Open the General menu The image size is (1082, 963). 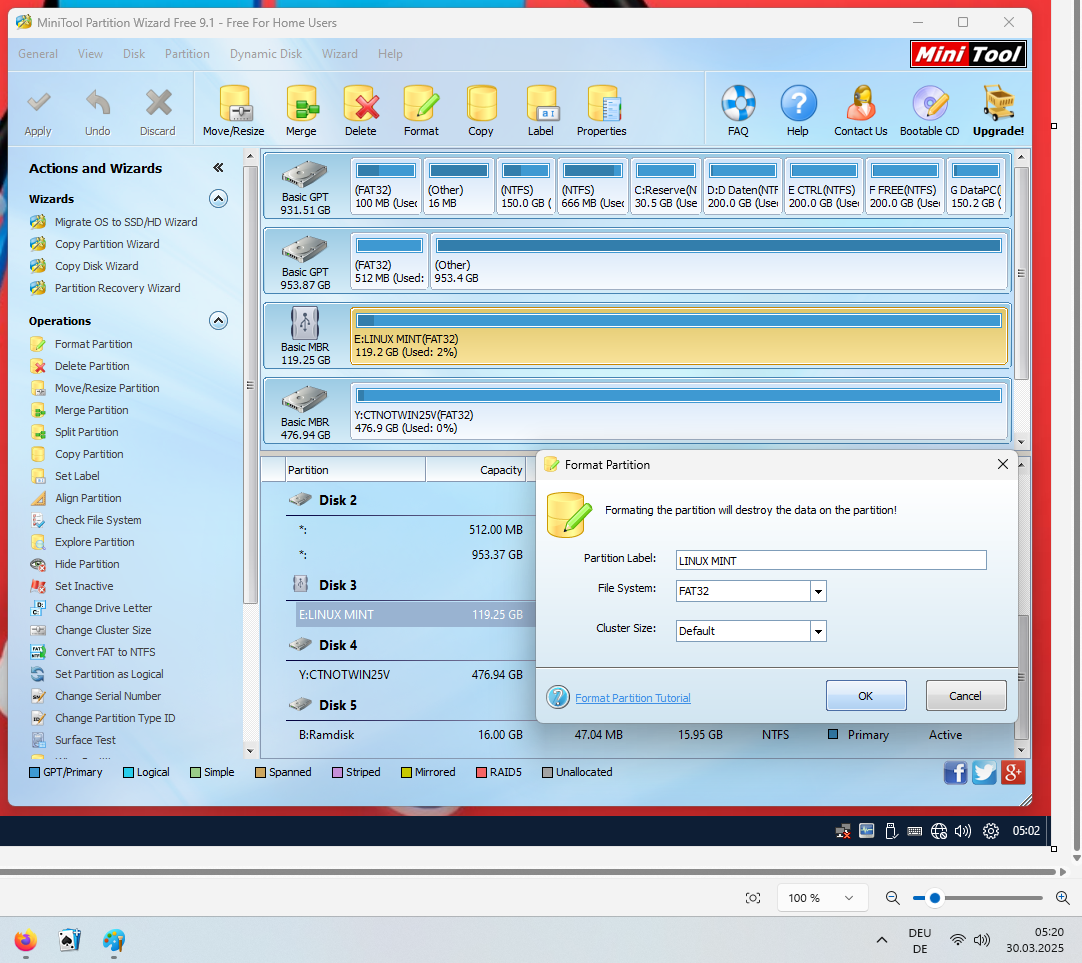point(38,54)
